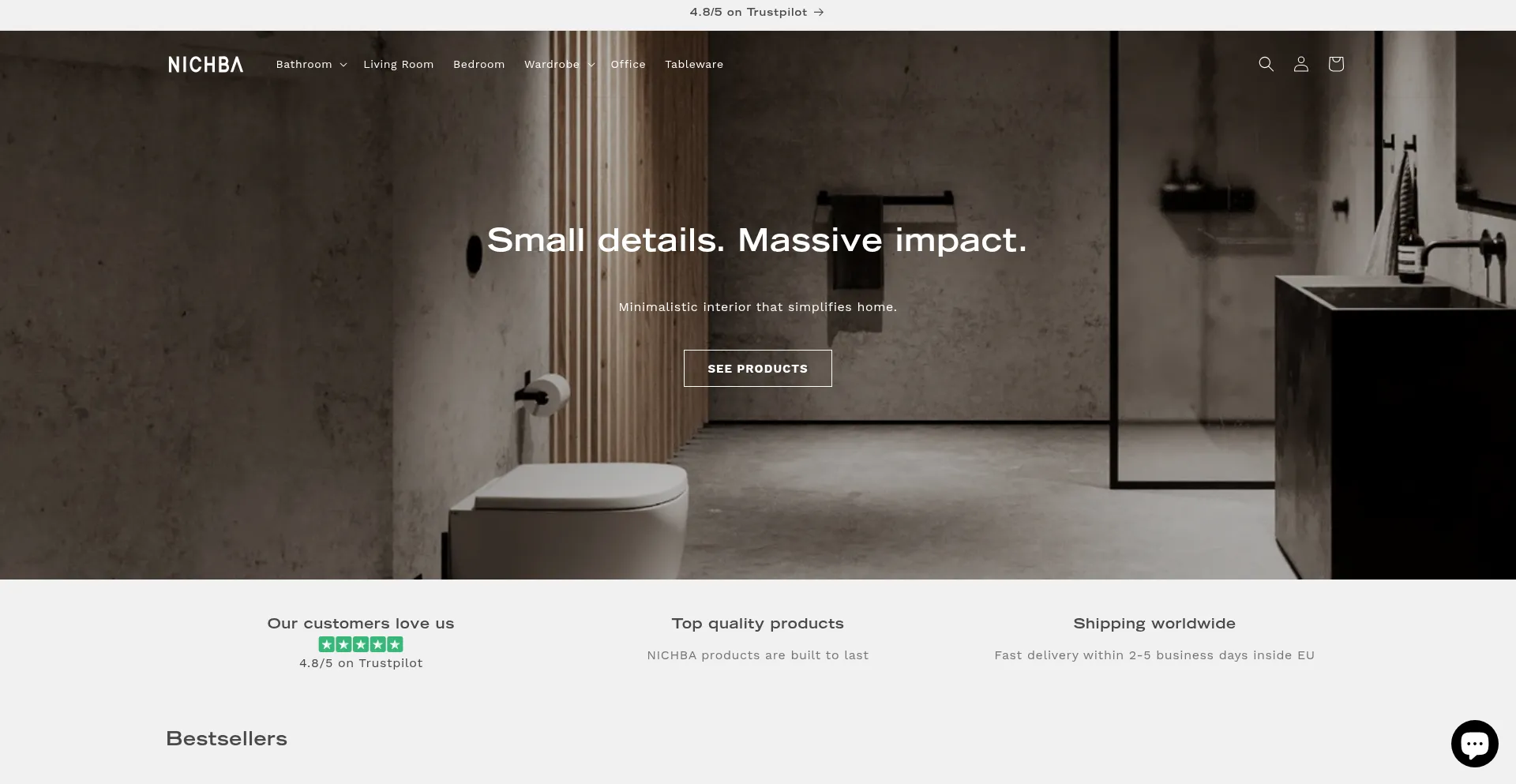Open the Wardrobe menu
The height and width of the screenshot is (784, 1516).
click(x=551, y=64)
